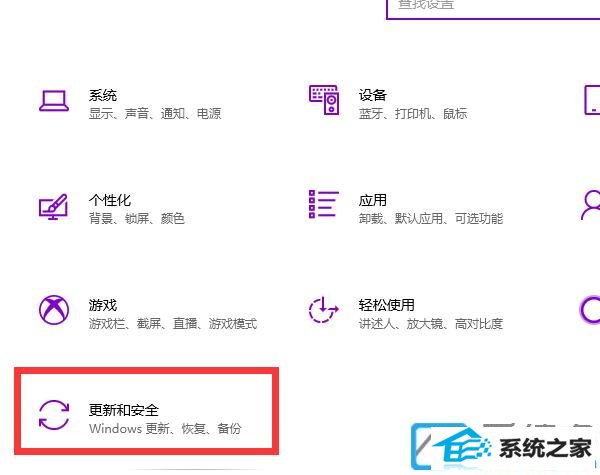The width and height of the screenshot is (600, 475).
Task: Click the Accounts person icon at right edge
Action: click(590, 205)
